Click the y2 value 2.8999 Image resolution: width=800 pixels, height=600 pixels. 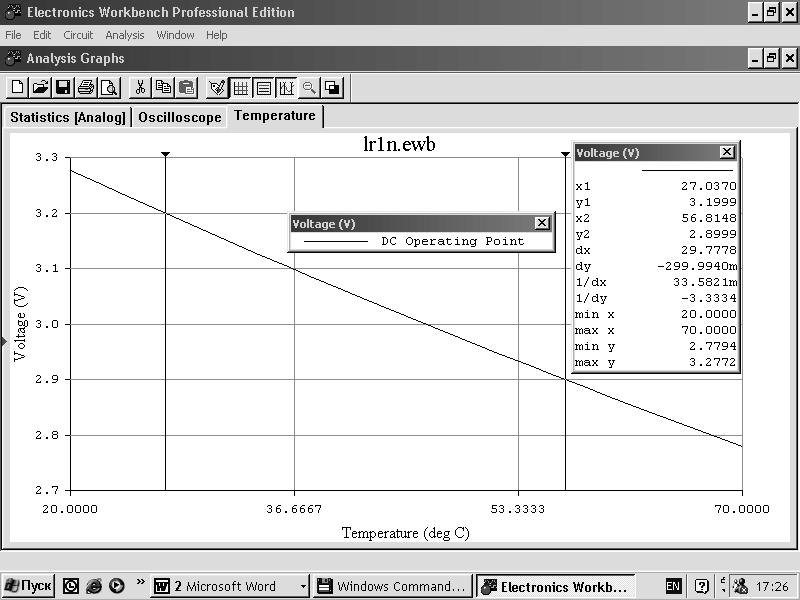(x=713, y=234)
